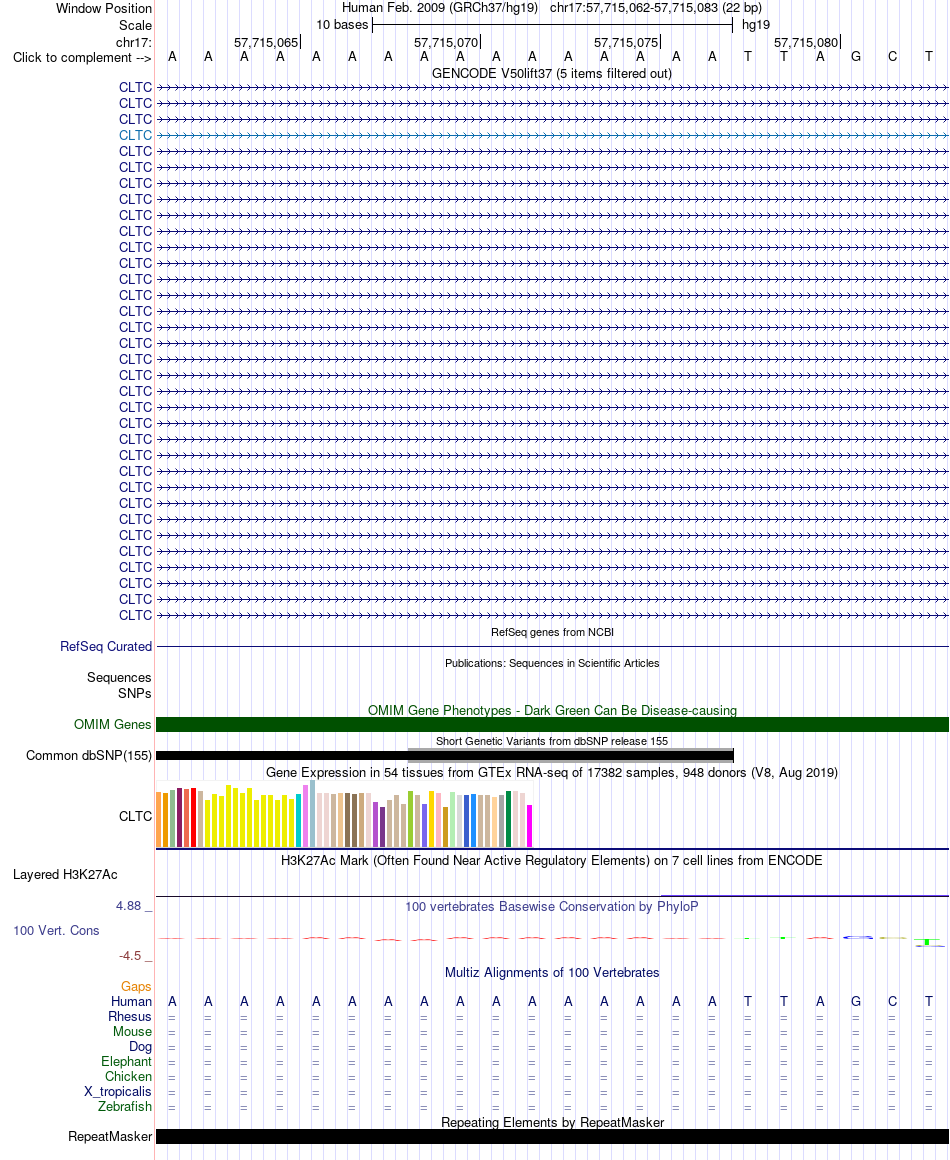Viewport: 950px width, 1160px height.
Task: Click base C in the Human alignment row
Action: [x=892, y=1002]
